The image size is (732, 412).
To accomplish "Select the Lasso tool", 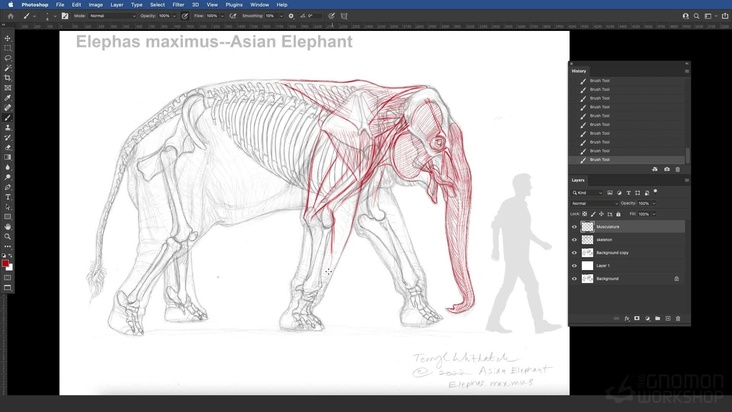I will (x=7, y=58).
